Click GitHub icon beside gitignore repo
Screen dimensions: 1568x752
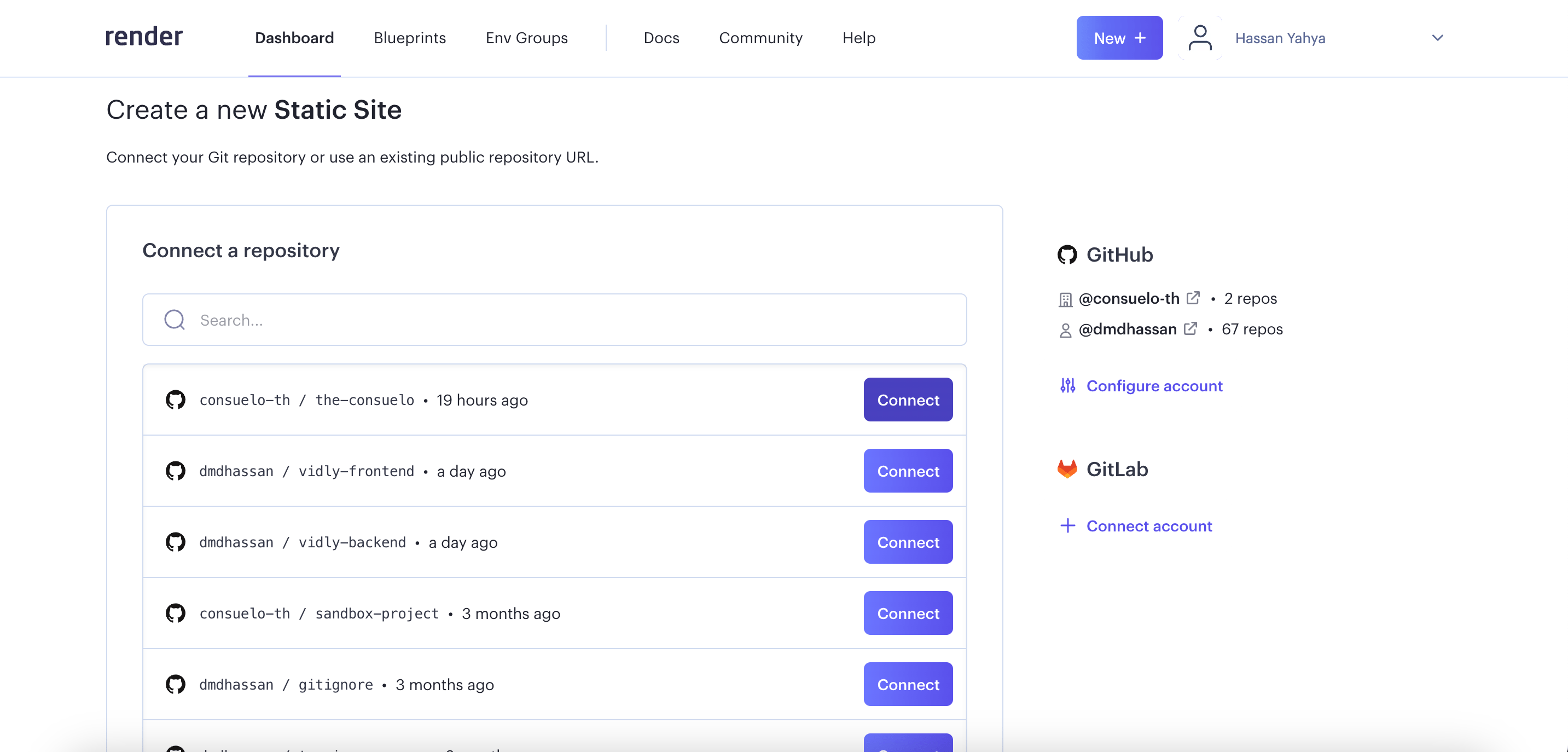175,685
